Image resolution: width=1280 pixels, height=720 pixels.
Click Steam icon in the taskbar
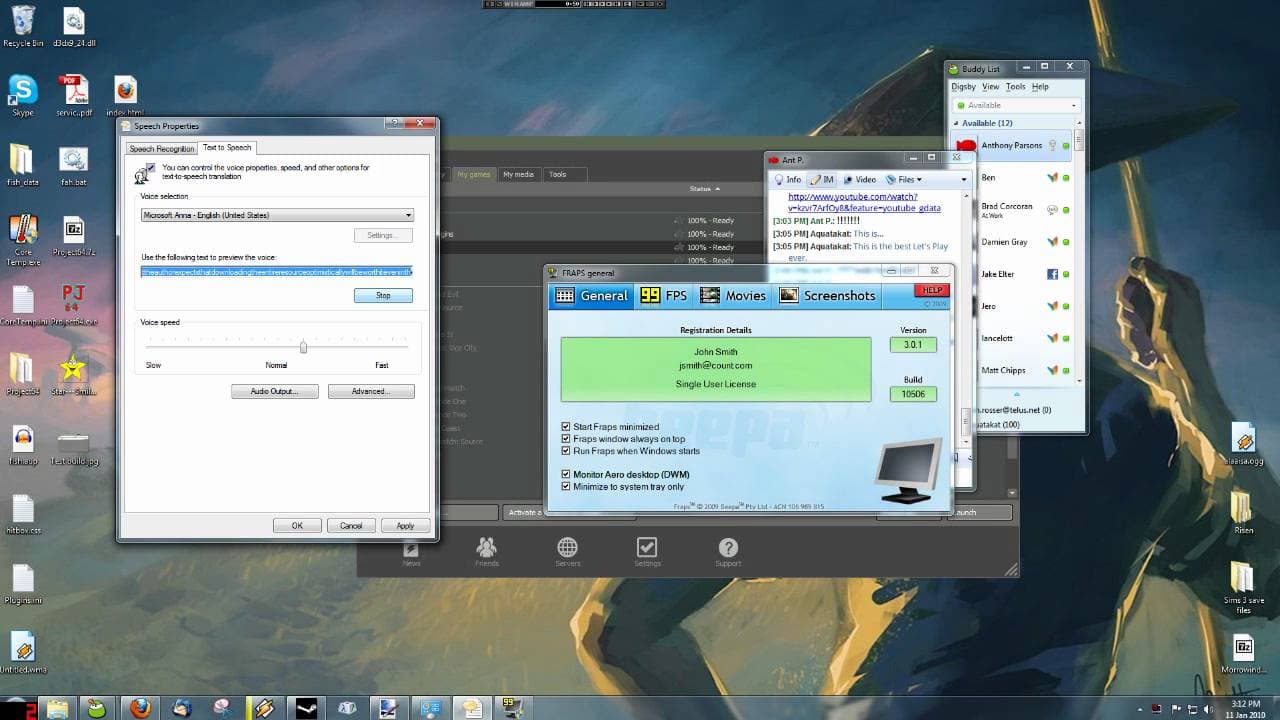[305, 707]
